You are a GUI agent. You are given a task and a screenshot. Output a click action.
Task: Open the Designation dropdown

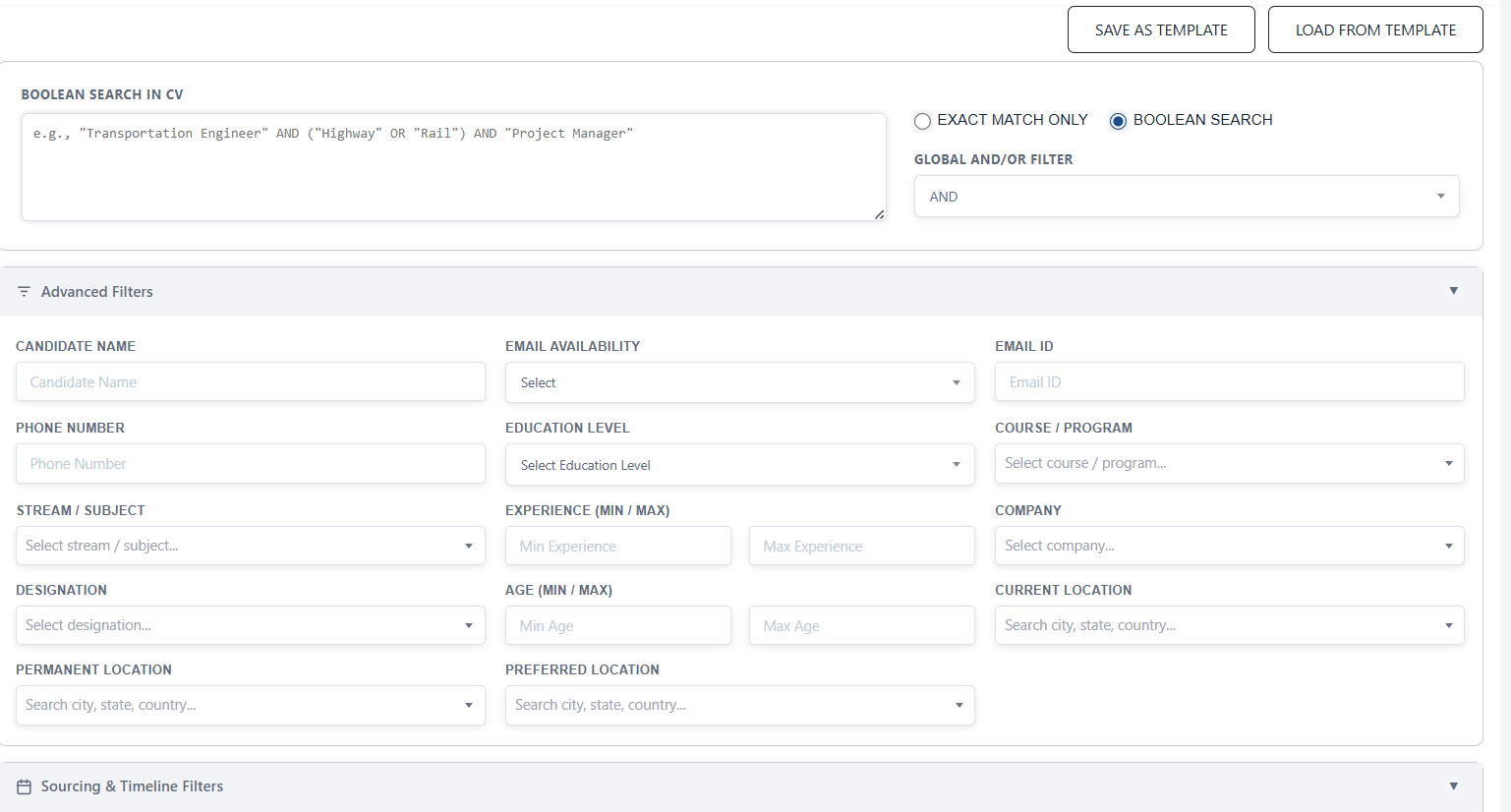tap(250, 625)
